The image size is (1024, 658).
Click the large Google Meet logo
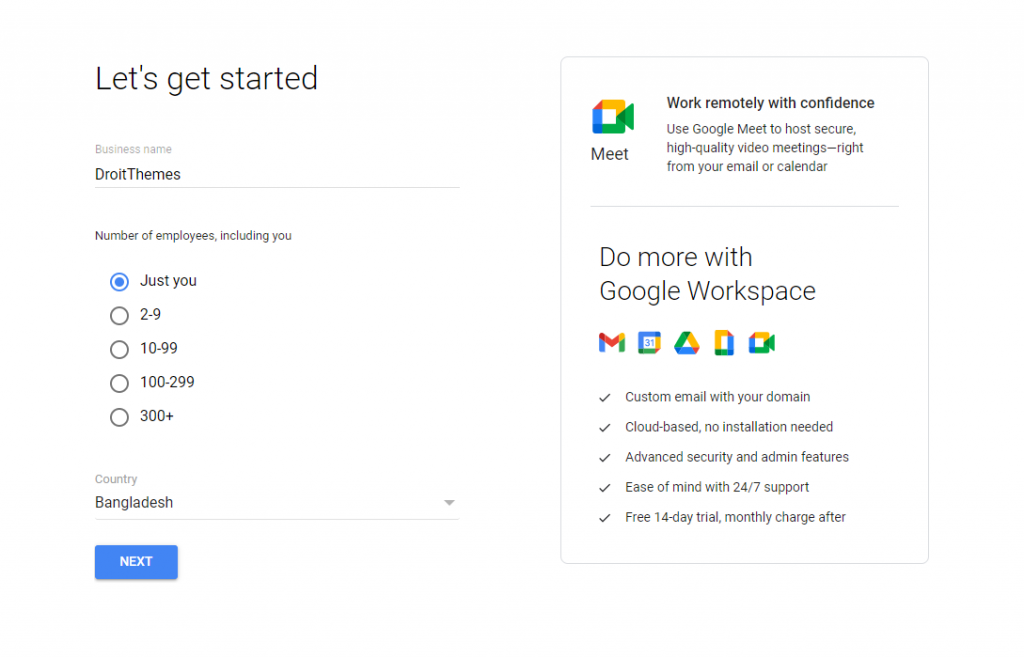[613, 117]
